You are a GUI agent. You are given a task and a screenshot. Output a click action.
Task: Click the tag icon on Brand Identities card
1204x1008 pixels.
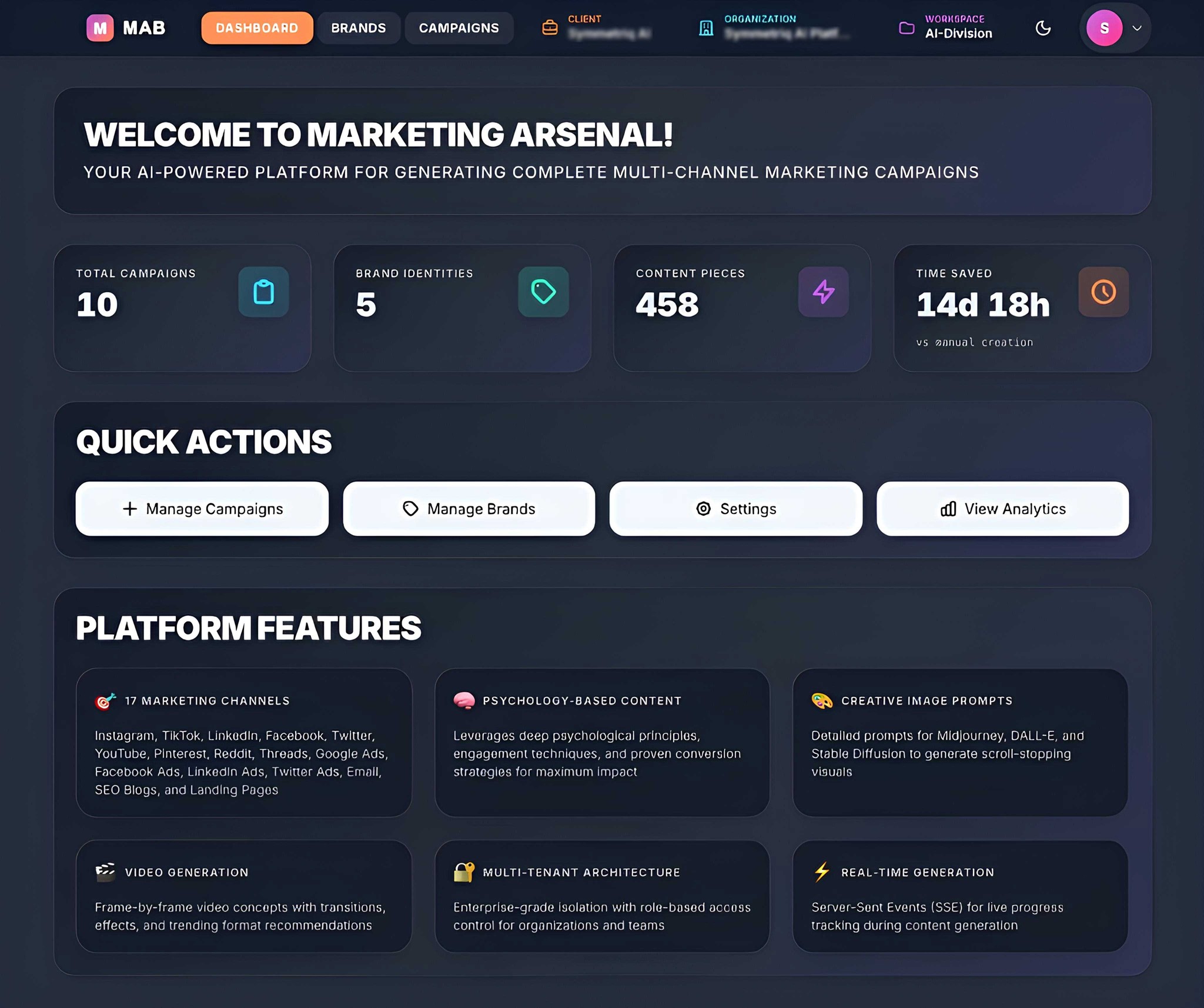pos(543,292)
